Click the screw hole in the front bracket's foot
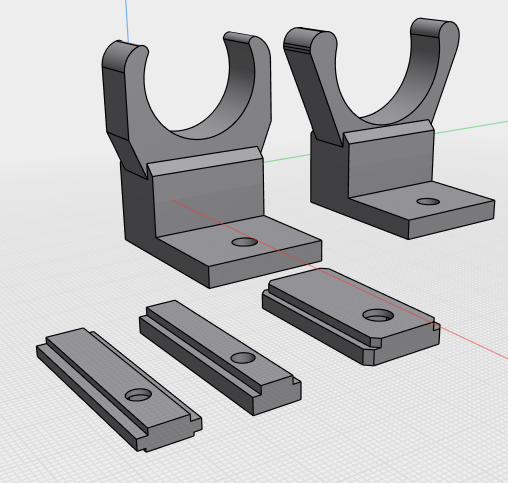 point(245,242)
